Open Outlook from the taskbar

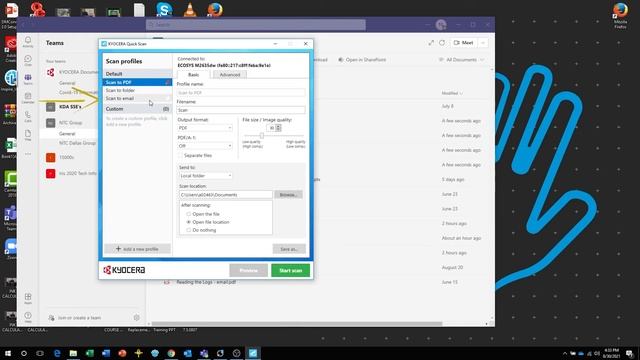click(187, 353)
